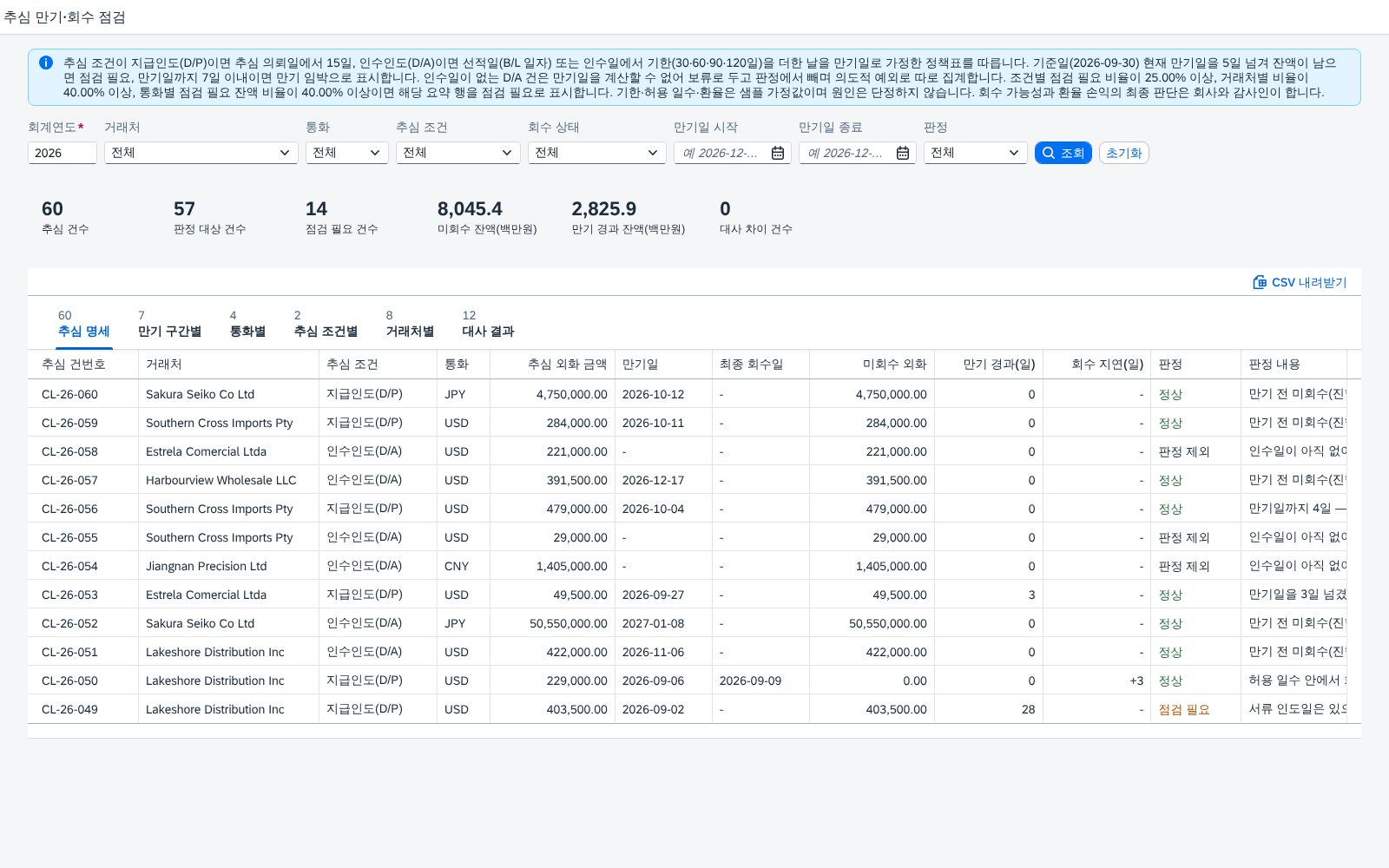
Task: Click the CNY currency cell
Action: (457, 566)
